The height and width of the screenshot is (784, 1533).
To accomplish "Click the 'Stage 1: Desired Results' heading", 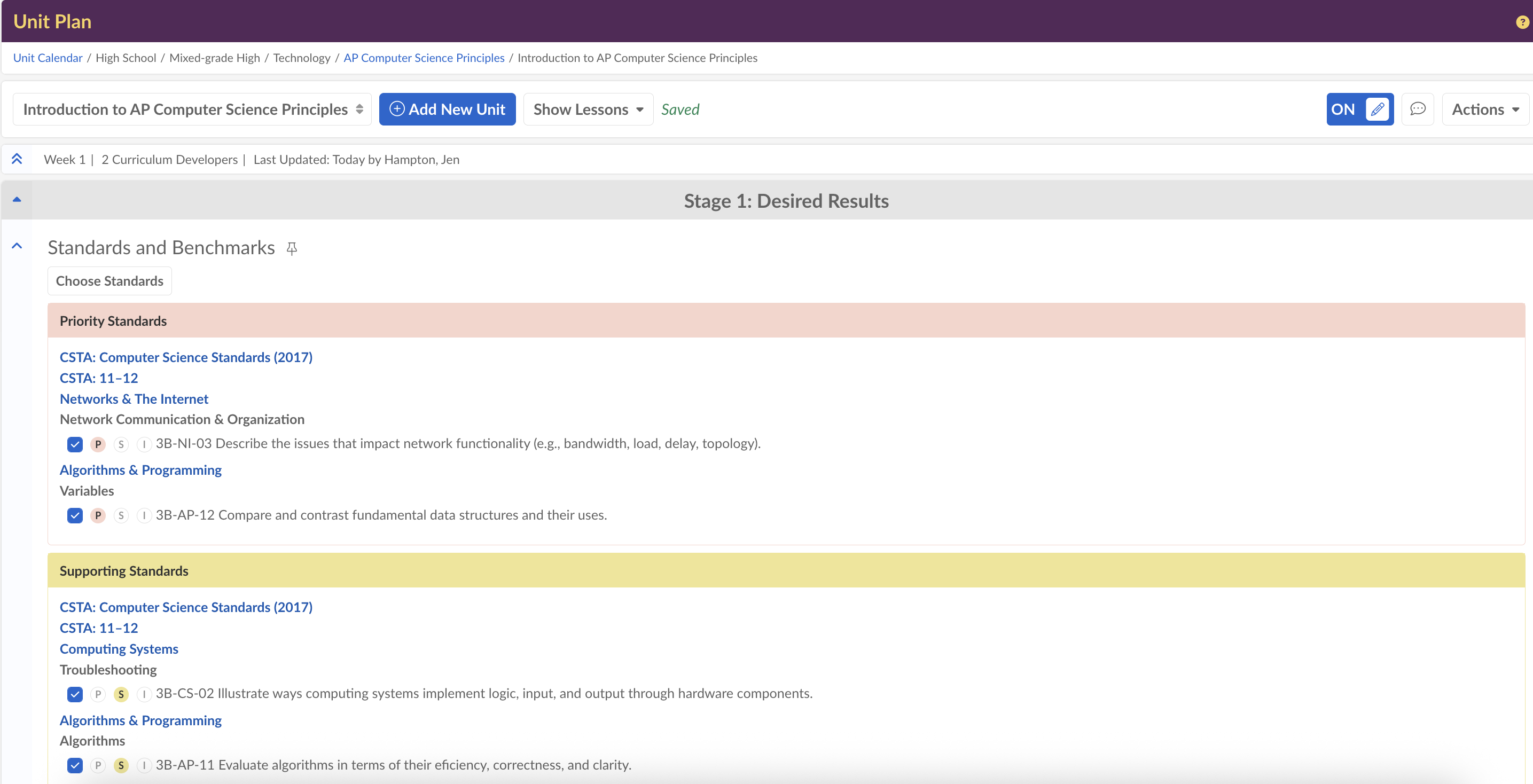I will coord(786,201).
